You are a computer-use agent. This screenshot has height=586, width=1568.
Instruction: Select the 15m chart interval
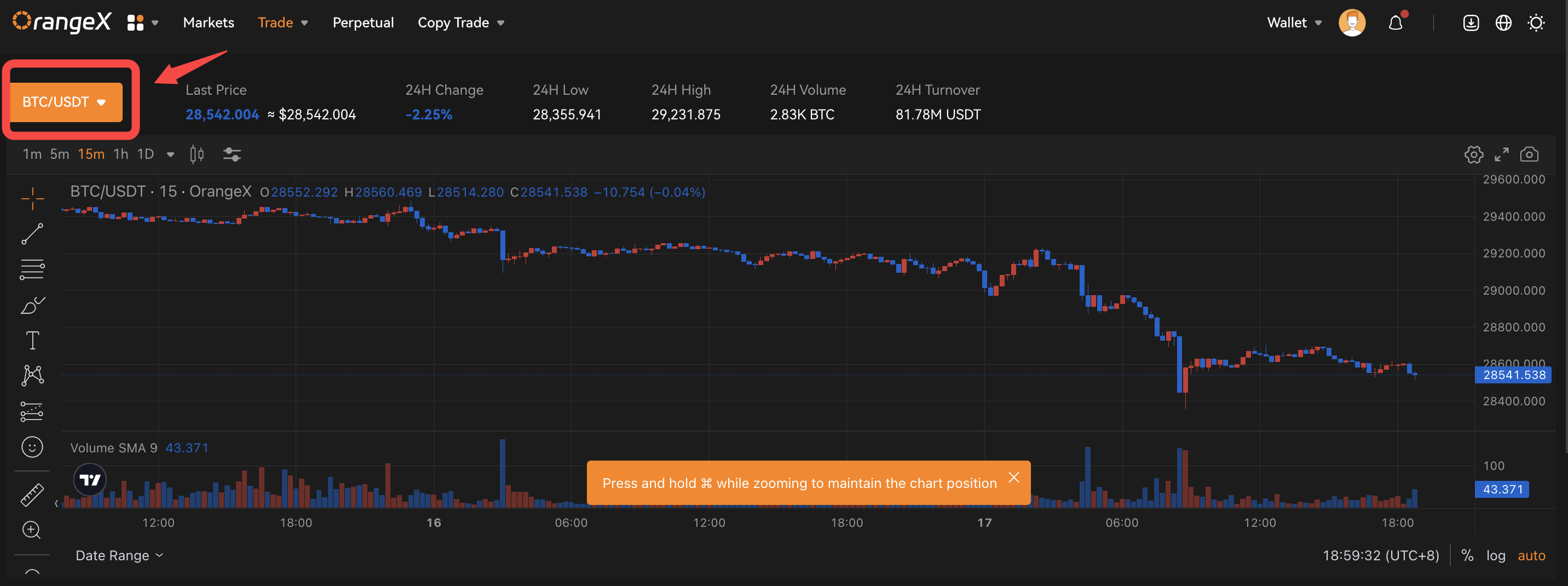point(91,154)
